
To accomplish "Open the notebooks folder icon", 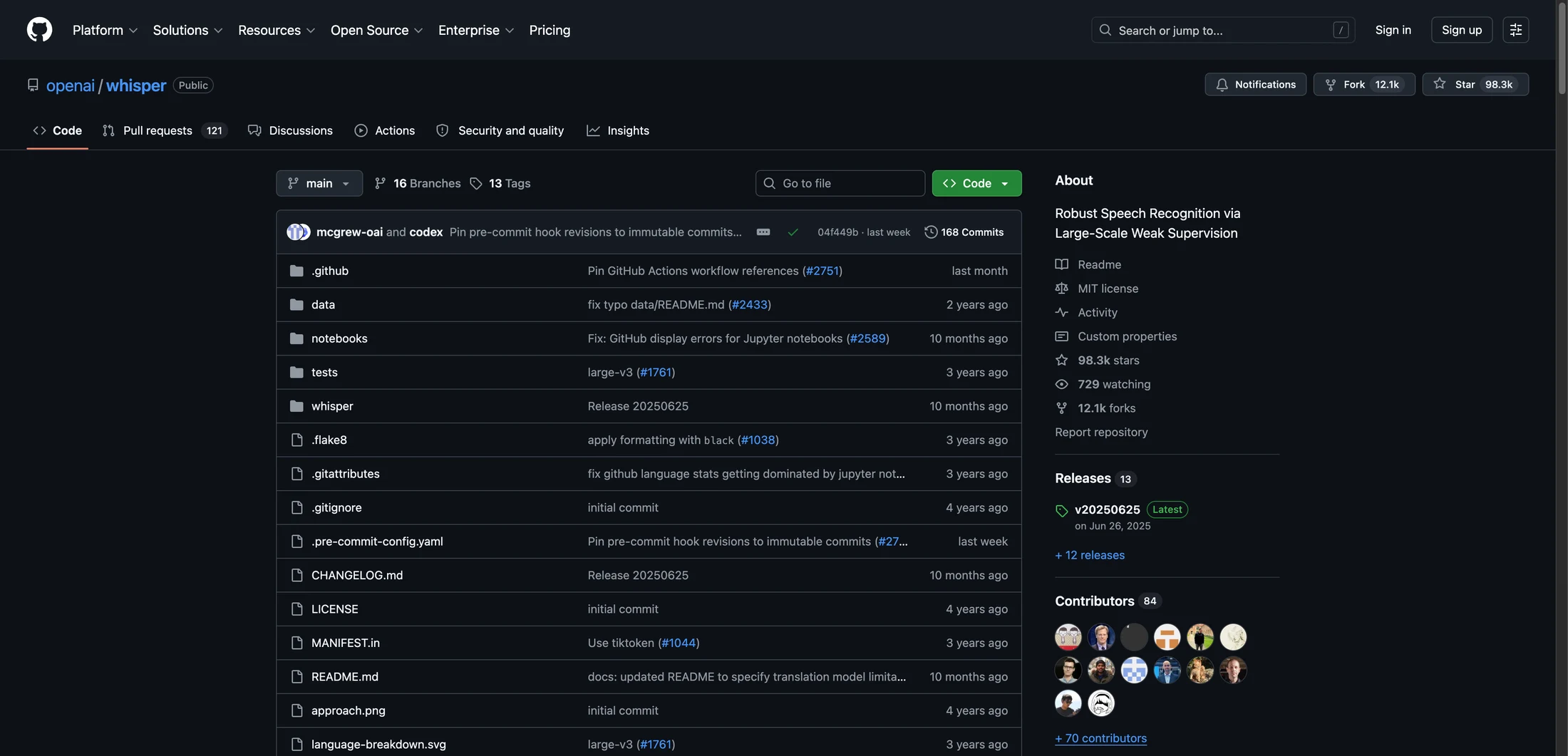I will tap(296, 338).
